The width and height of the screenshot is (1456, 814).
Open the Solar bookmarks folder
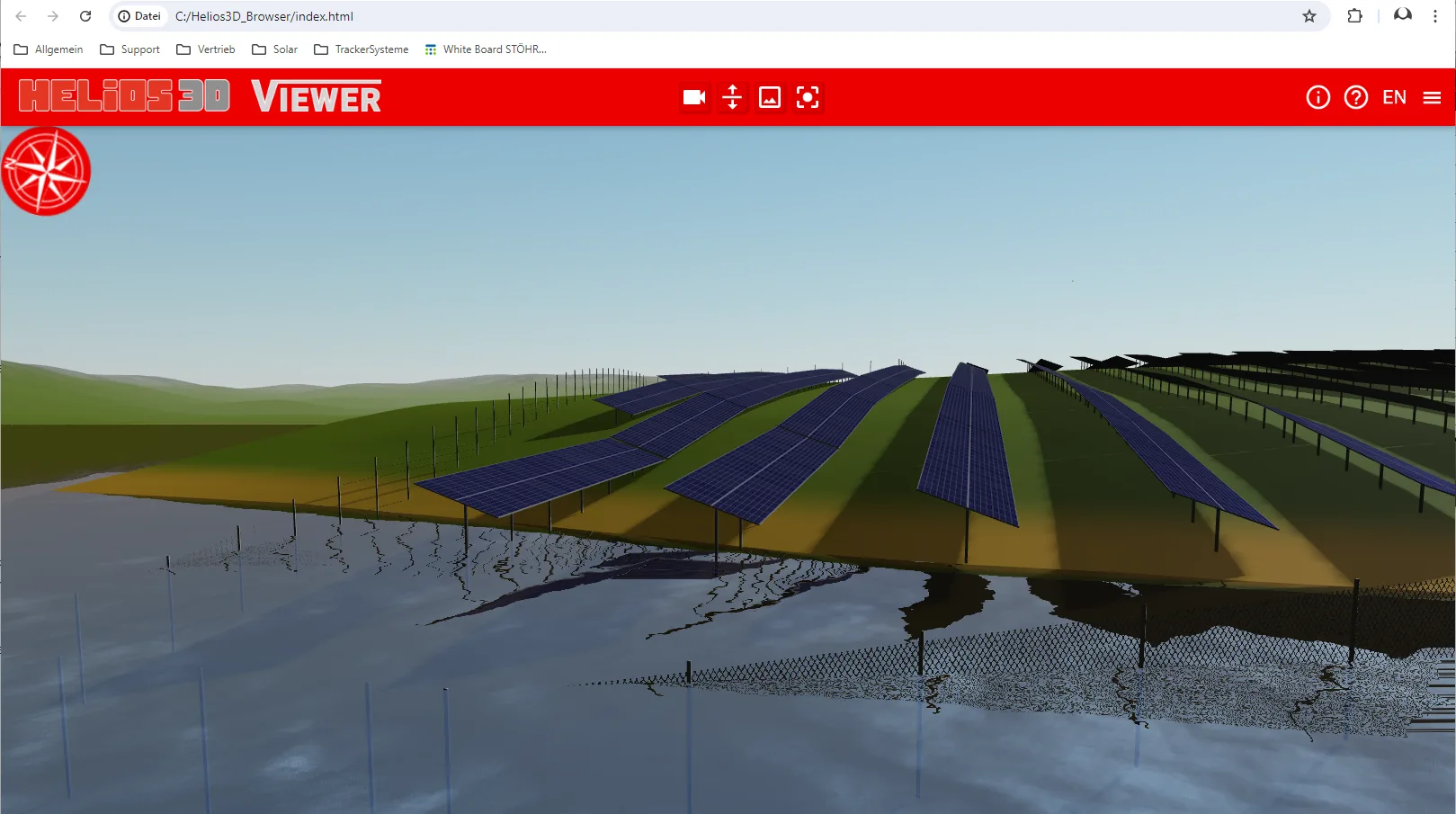[275, 49]
